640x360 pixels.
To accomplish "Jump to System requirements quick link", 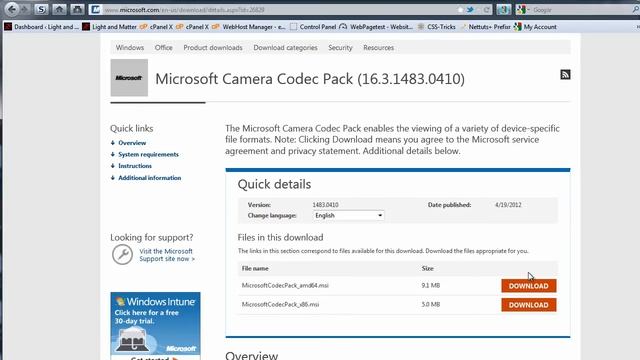I will click(x=148, y=154).
